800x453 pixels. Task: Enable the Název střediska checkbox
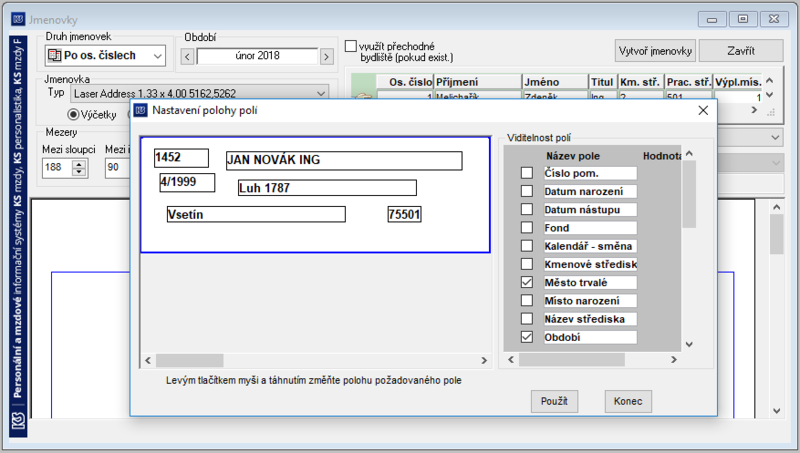(527, 319)
